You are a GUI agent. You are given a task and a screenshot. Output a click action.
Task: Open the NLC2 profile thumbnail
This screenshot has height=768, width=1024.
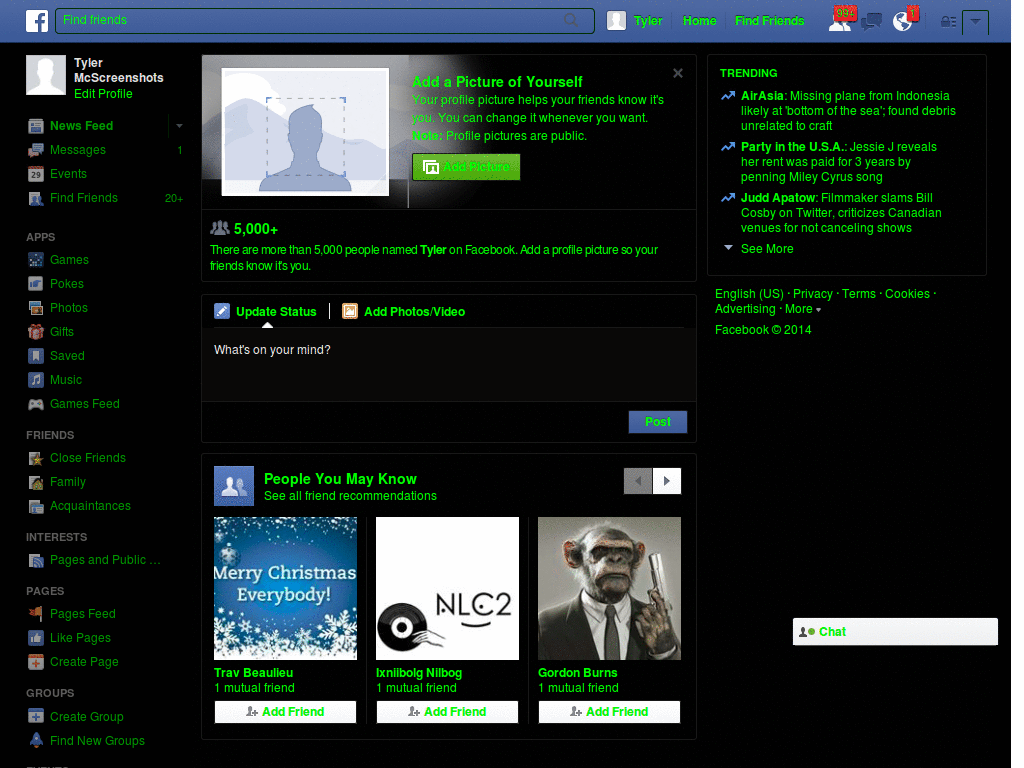[x=447, y=588]
